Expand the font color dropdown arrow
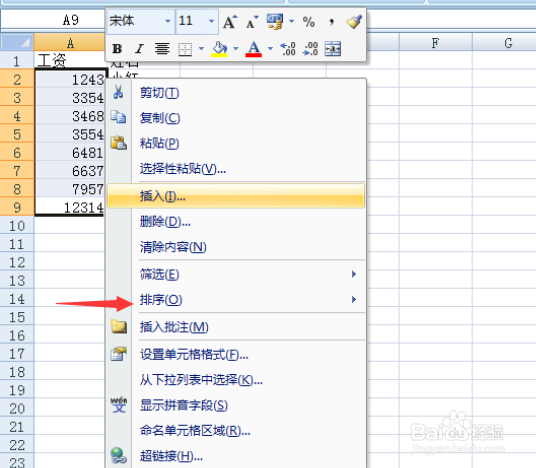 [x=270, y=49]
